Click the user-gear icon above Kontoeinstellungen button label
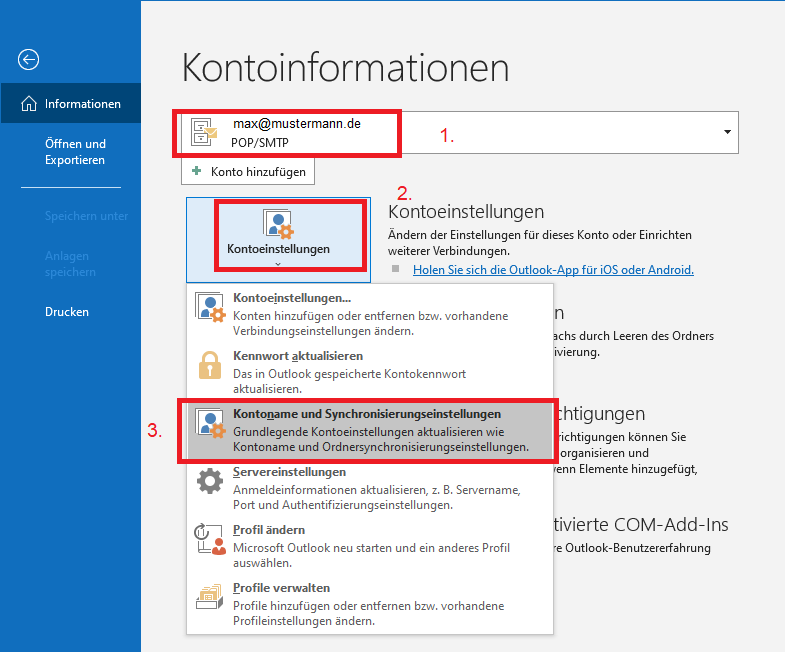Viewport: 785px width, 652px height. [x=278, y=224]
